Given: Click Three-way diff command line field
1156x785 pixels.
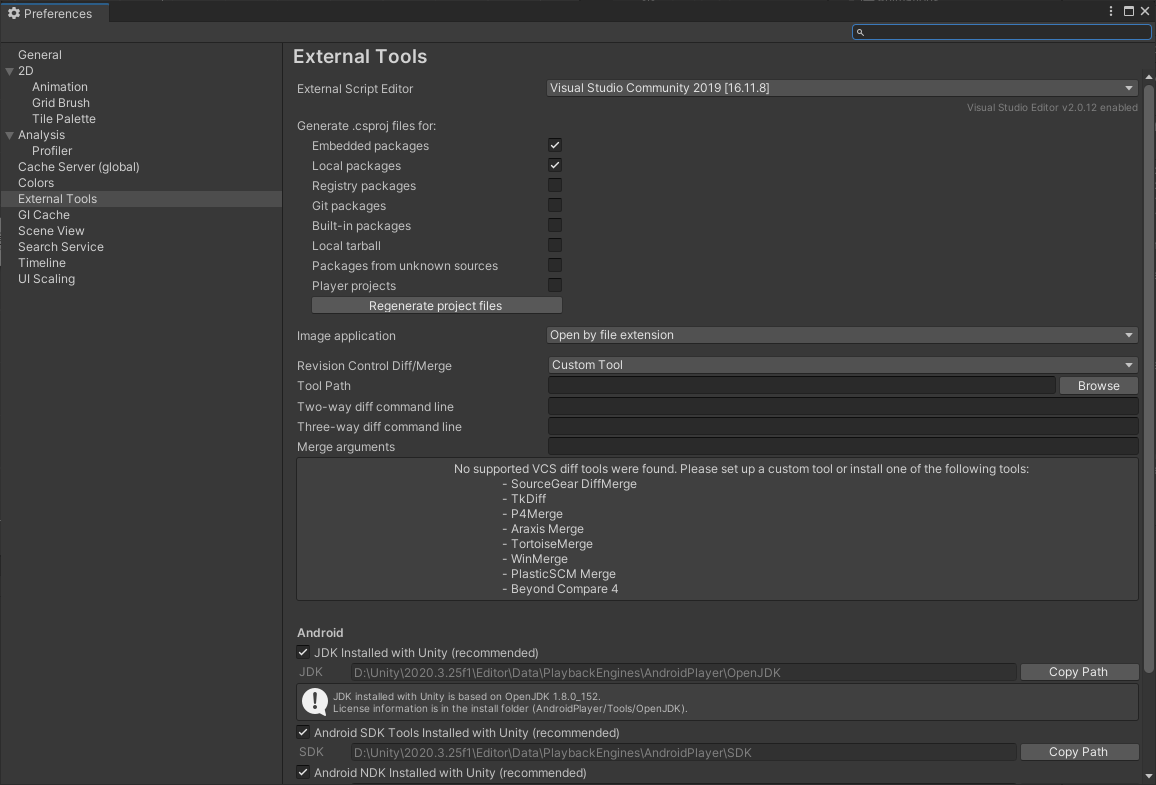Looking at the screenshot, I should pos(843,426).
